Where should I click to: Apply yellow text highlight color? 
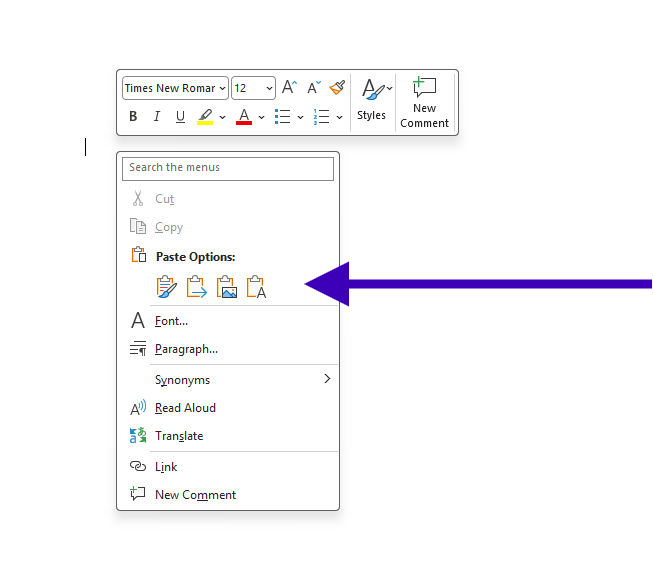click(x=205, y=116)
